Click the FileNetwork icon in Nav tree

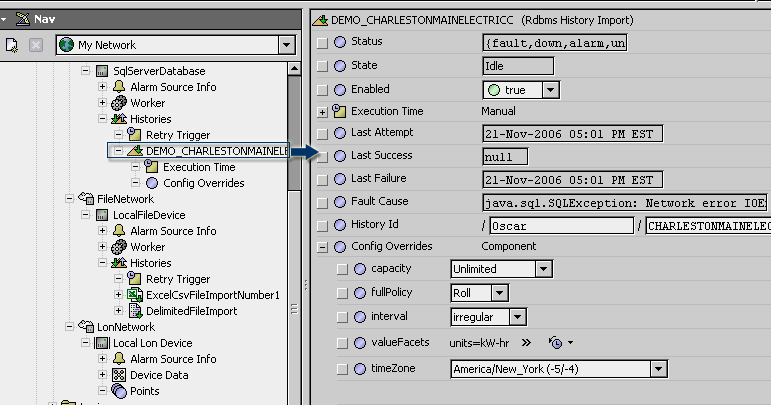[x=87, y=199]
